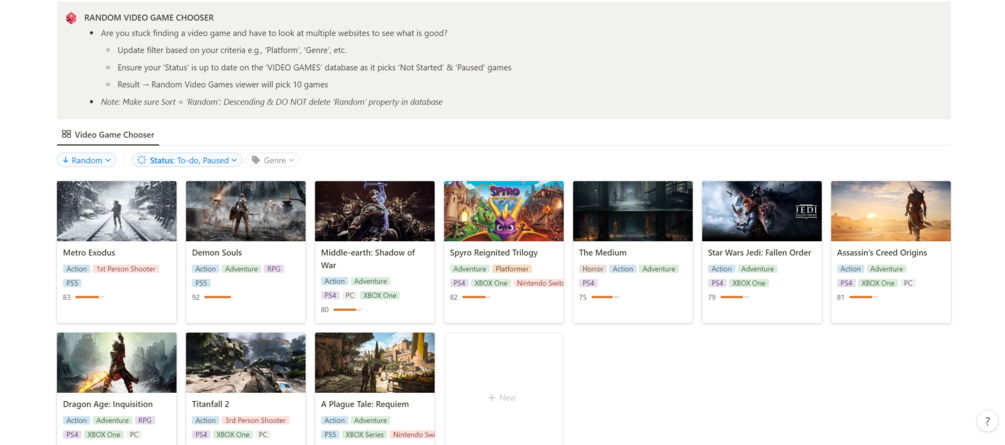Click the line starting "Update filter based on your criteria"
1005x445 pixels.
pos(232,50)
